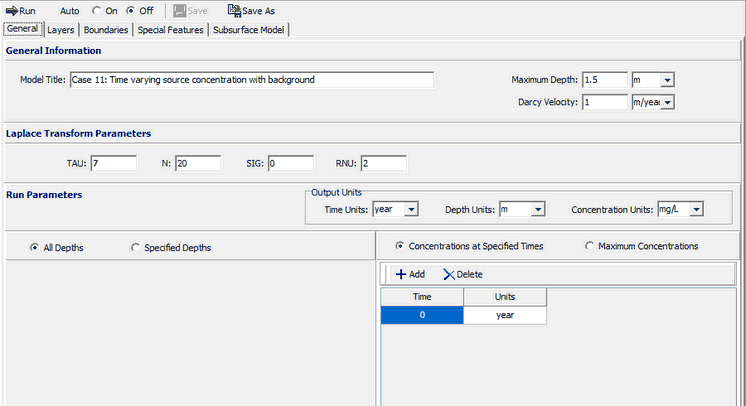The image size is (746, 406).
Task: Expand the Time Units dropdown
Action: pos(410,209)
